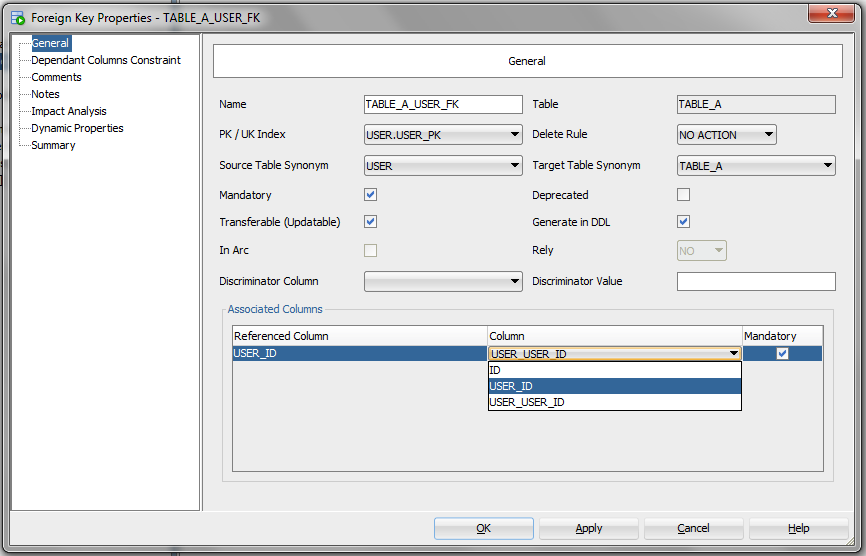
Task: Open the PK / UK Index dropdown
Action: (x=443, y=135)
